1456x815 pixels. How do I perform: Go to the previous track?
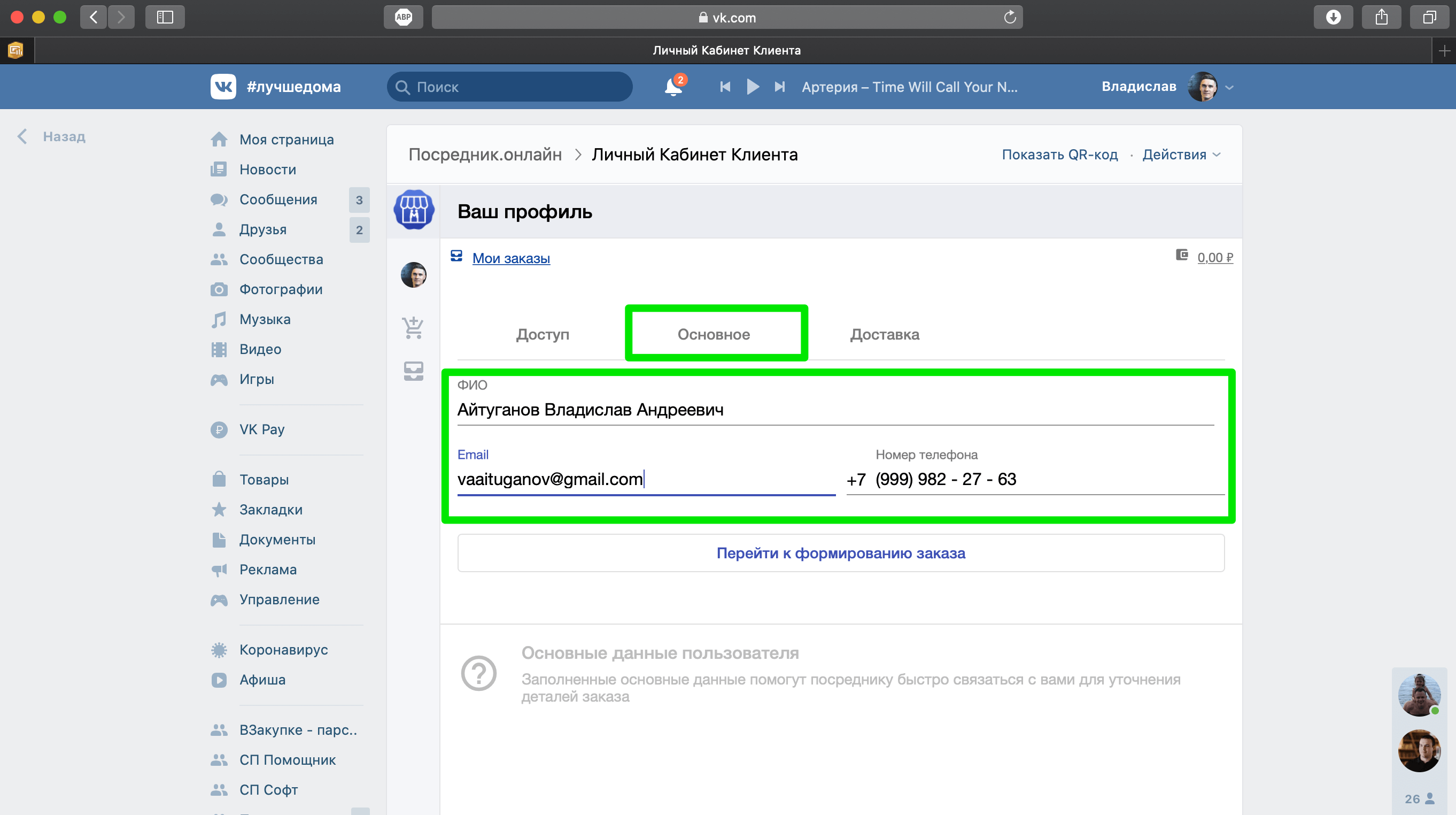click(x=725, y=87)
